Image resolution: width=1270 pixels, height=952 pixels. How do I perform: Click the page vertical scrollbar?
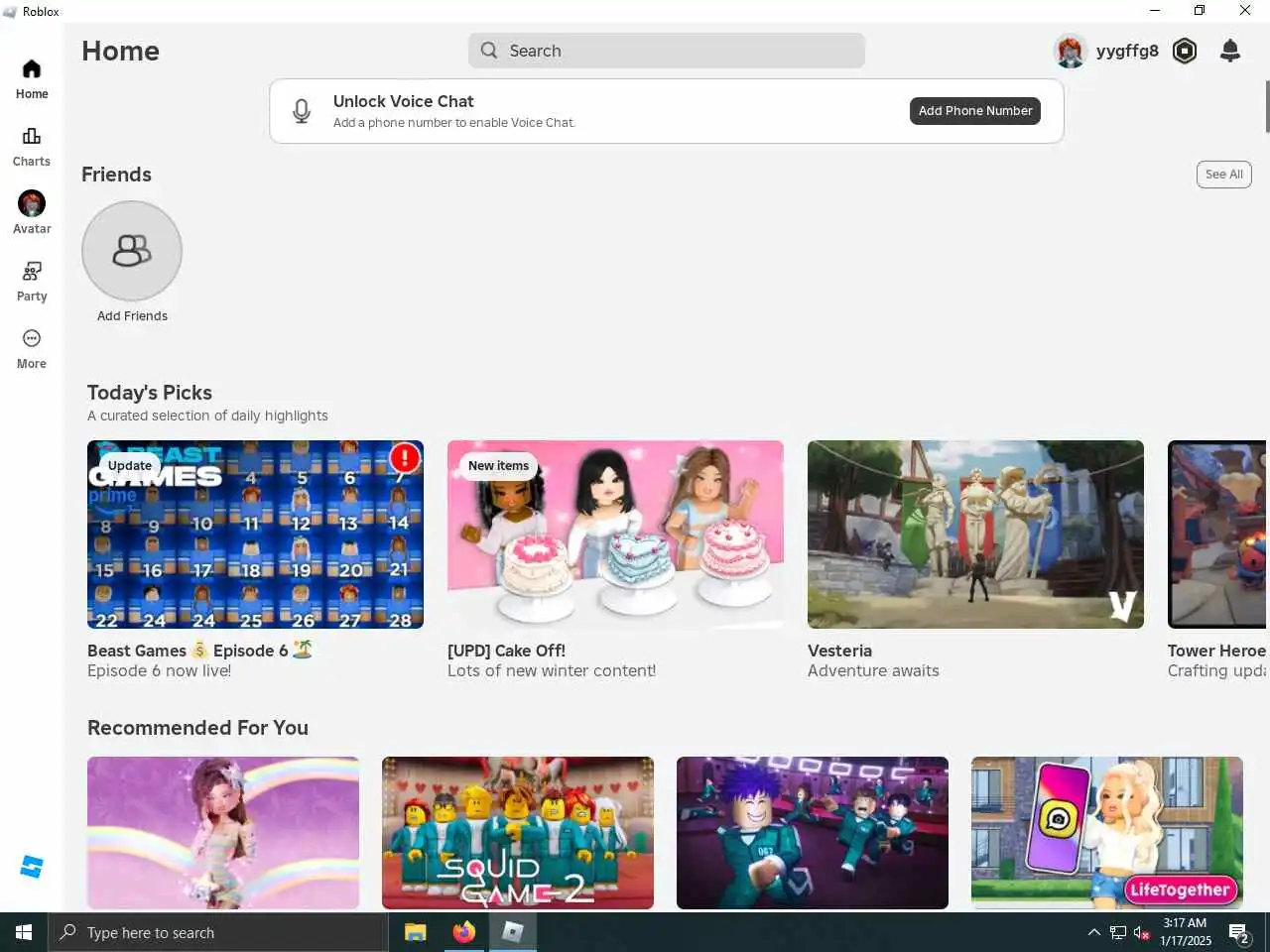[1266, 106]
